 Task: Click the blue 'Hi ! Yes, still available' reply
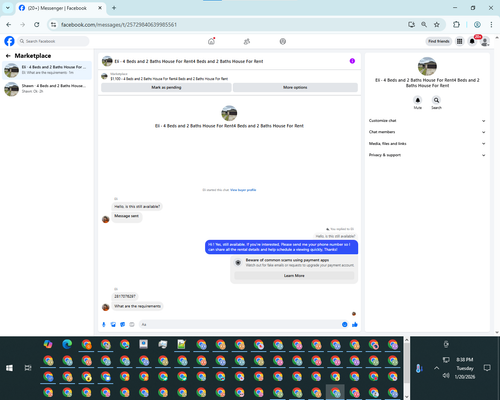tap(281, 247)
